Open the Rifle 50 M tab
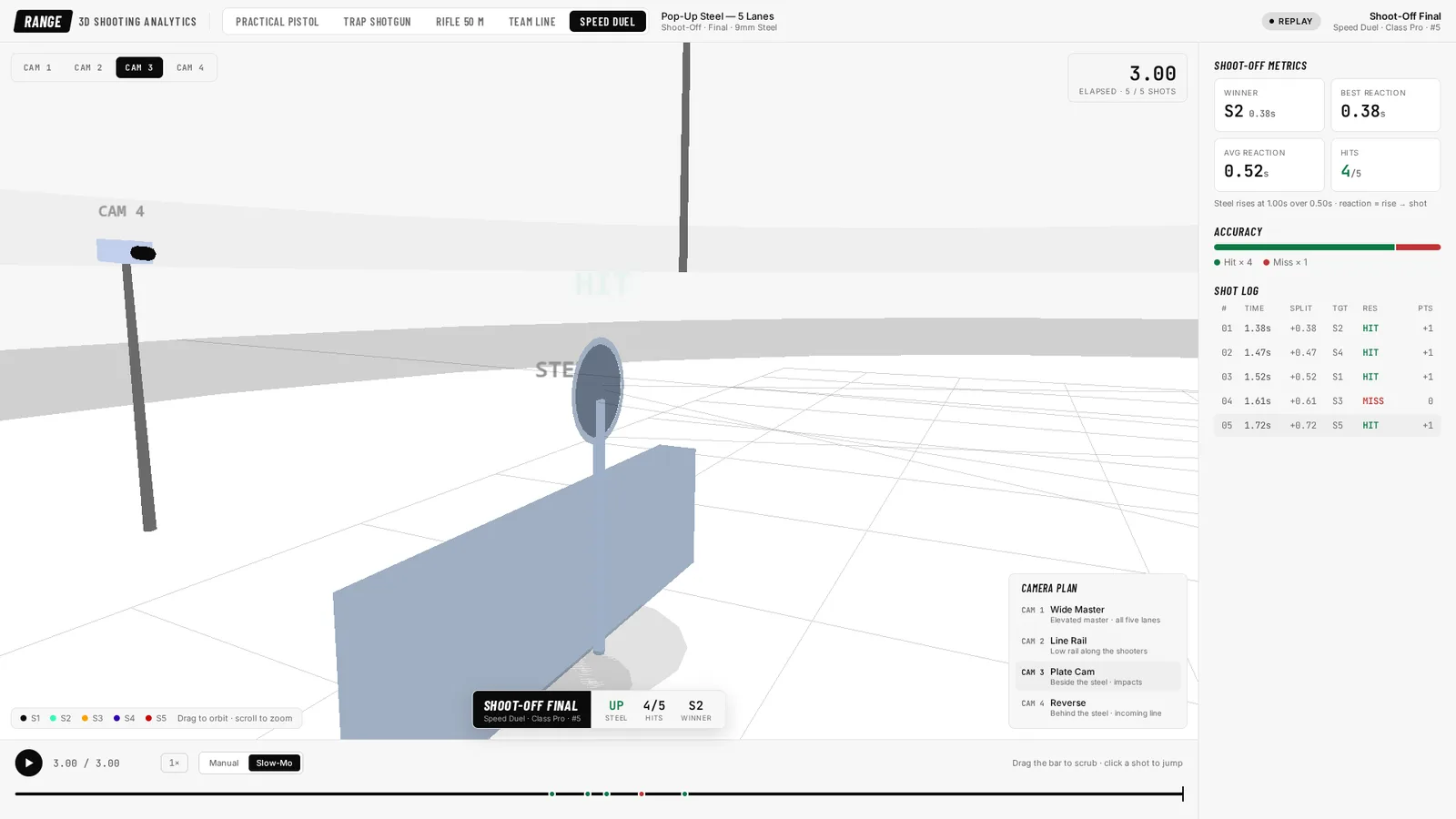Screen dimensions: 1456x819 [460, 21]
